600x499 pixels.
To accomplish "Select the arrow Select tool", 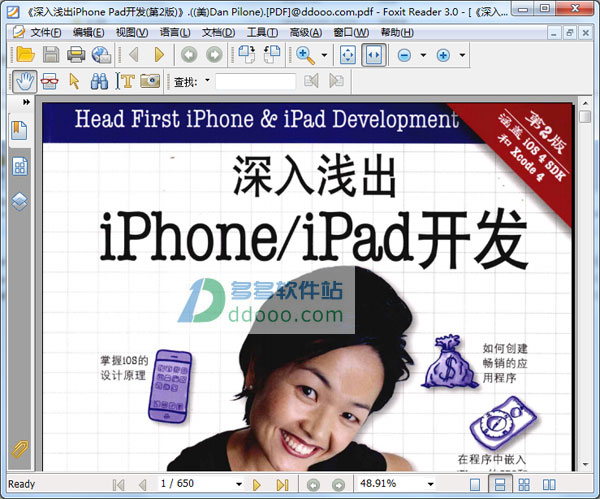I will (74, 81).
